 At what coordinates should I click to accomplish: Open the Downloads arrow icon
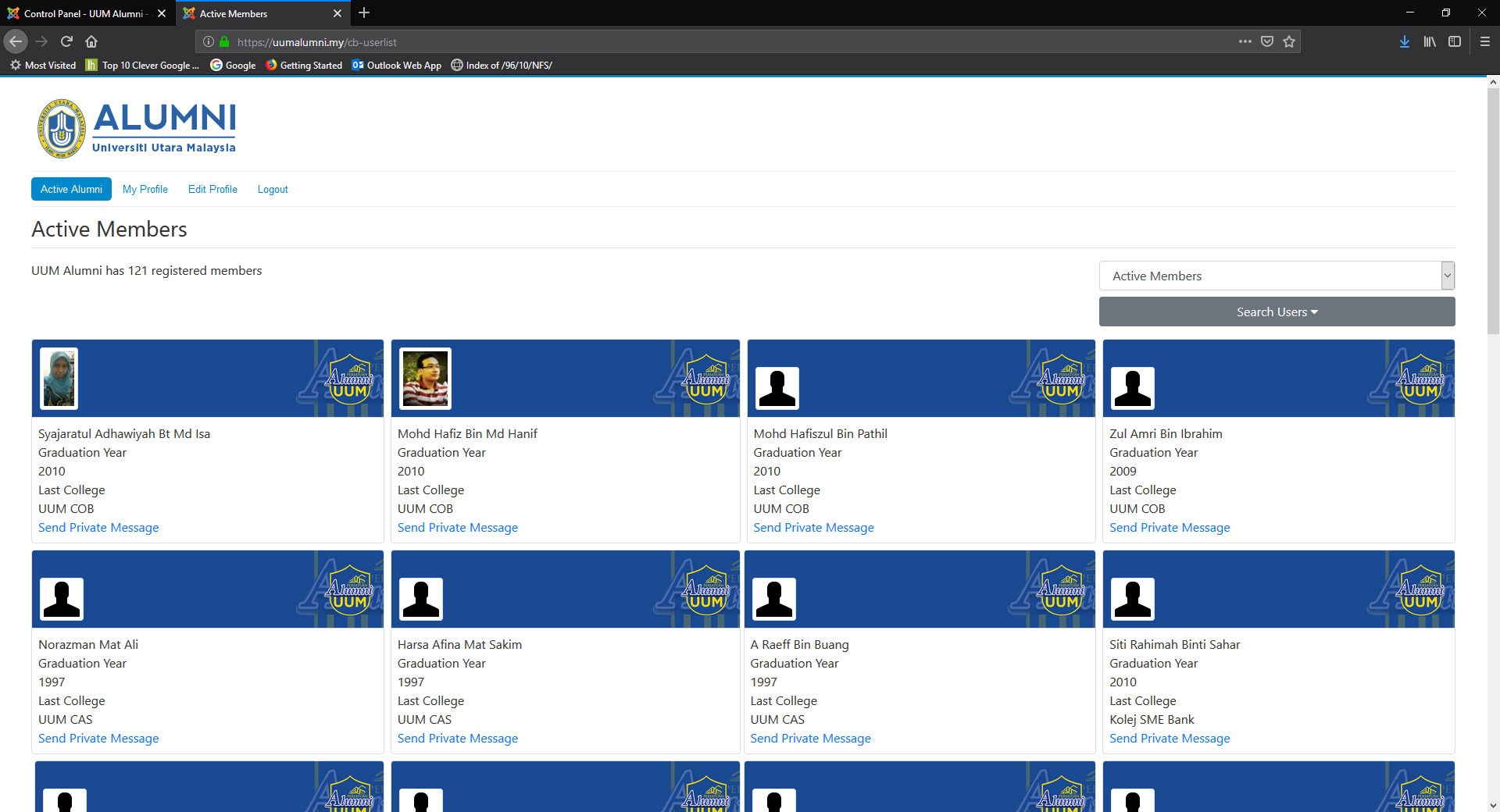(1405, 41)
